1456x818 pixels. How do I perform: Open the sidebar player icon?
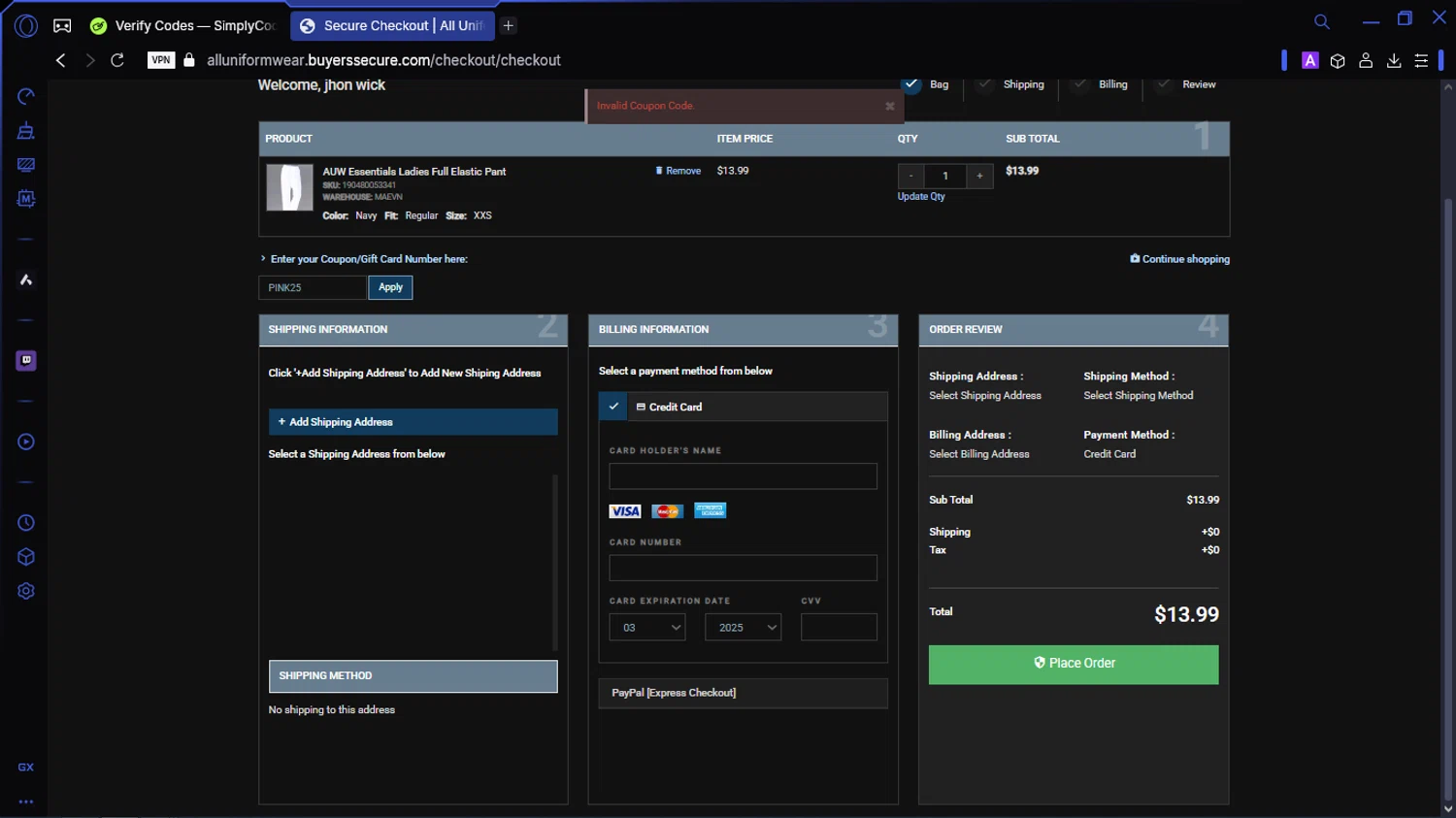pyautogui.click(x=26, y=442)
